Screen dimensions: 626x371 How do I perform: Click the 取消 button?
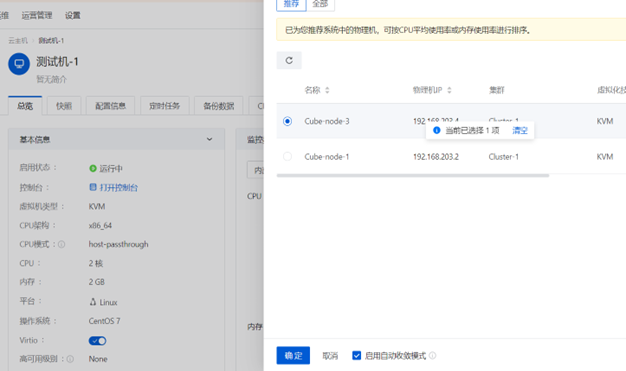point(330,355)
